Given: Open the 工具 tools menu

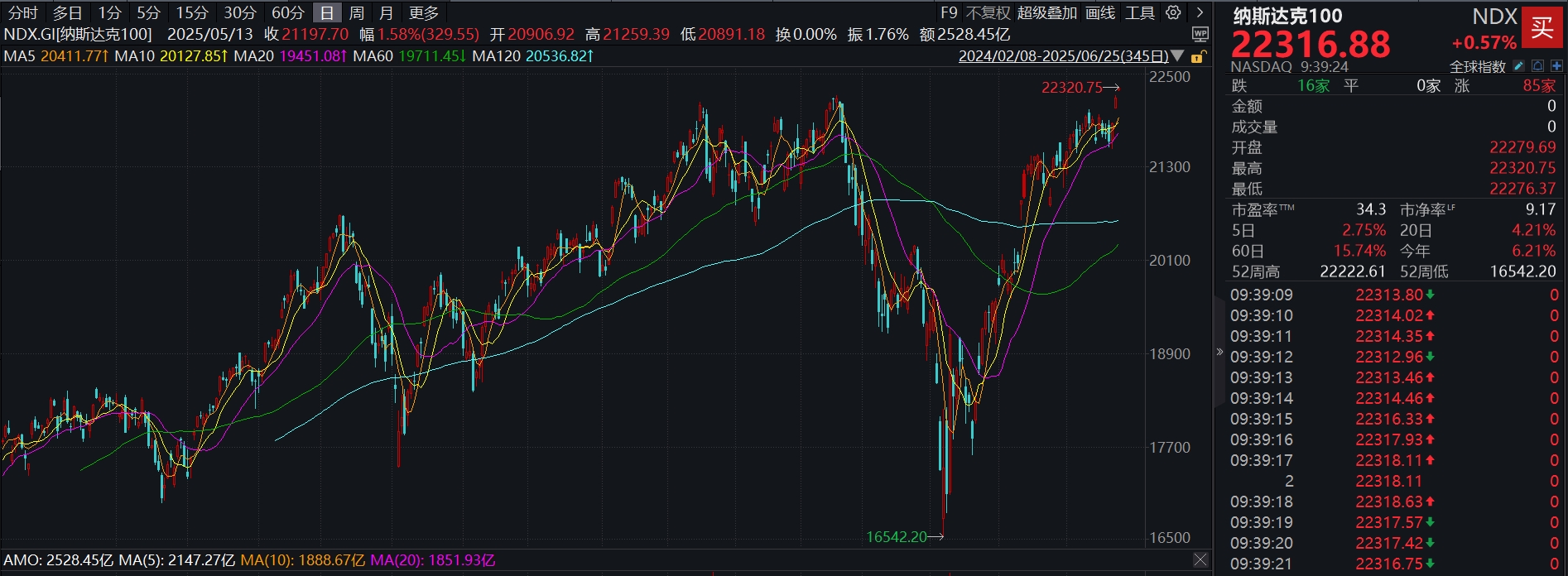Looking at the screenshot, I should [x=1140, y=12].
